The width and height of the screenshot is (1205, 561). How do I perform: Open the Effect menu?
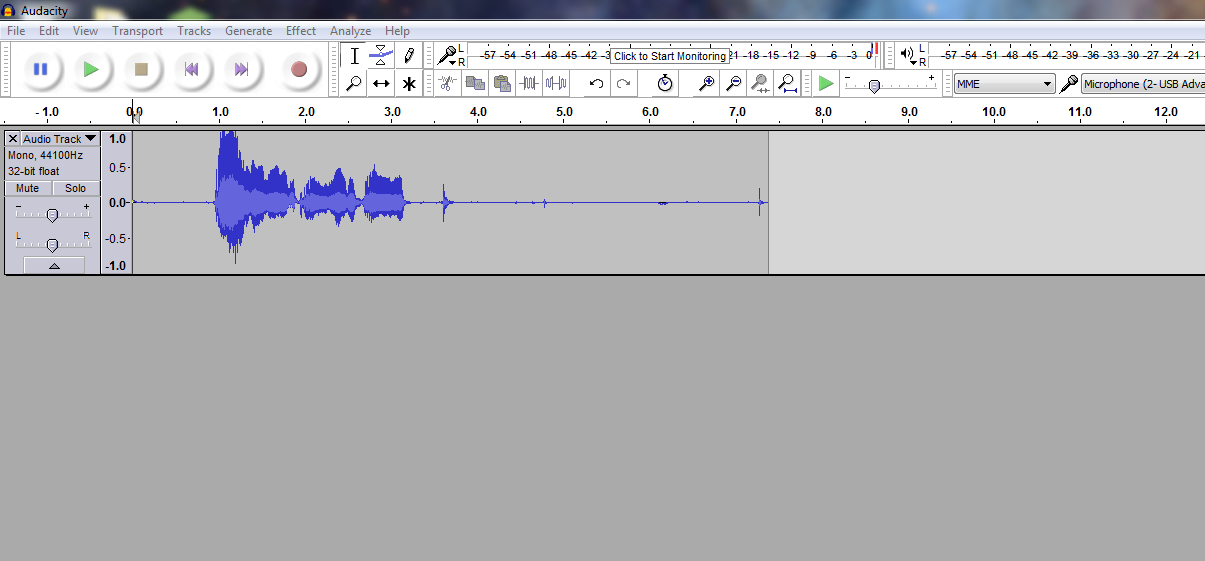tap(301, 31)
